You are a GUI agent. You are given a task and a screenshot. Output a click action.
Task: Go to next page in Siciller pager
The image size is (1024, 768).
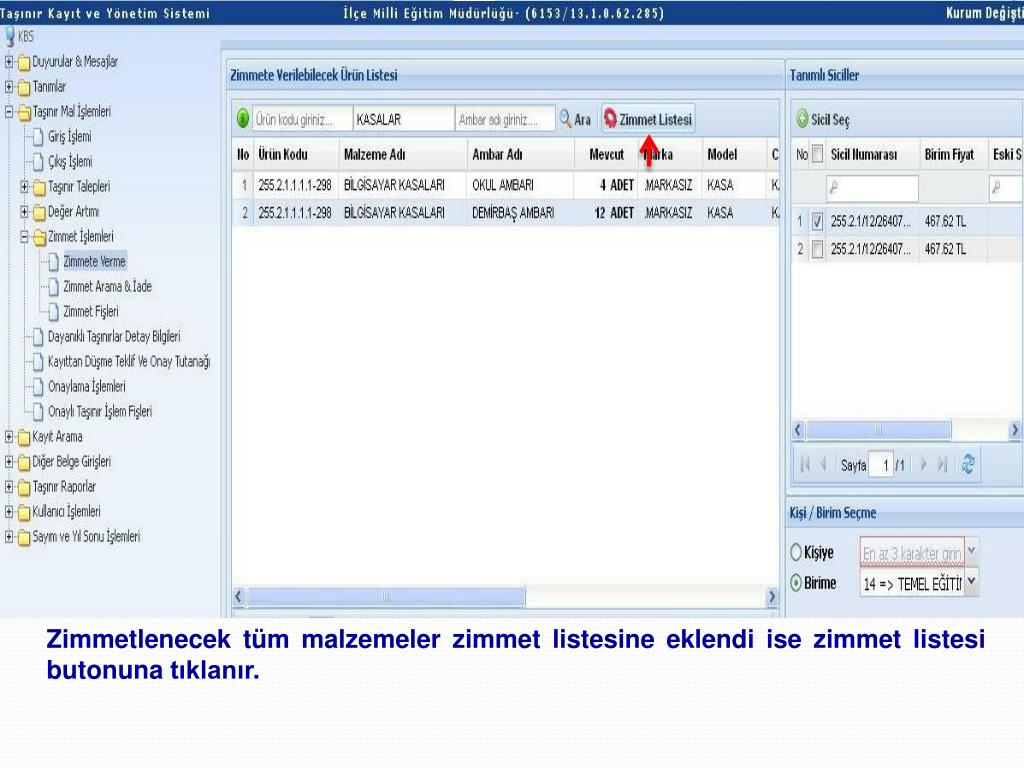(x=923, y=464)
